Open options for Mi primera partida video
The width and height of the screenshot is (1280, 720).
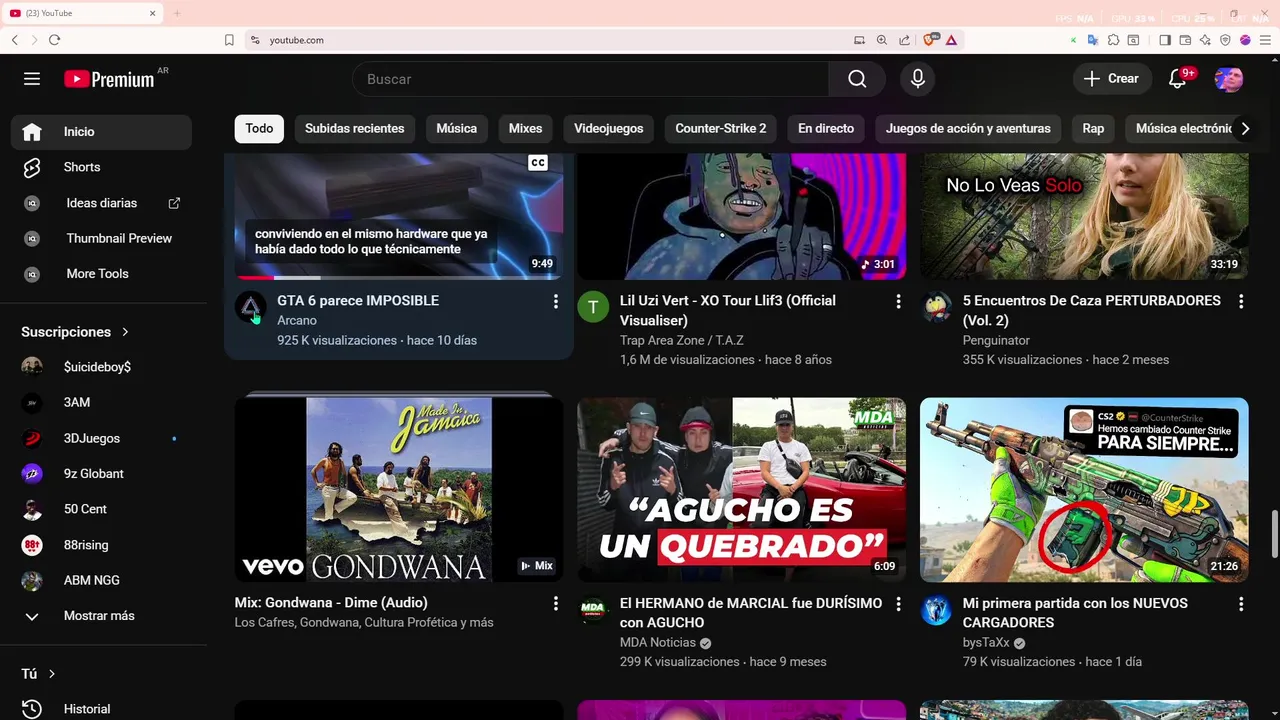(1241, 604)
